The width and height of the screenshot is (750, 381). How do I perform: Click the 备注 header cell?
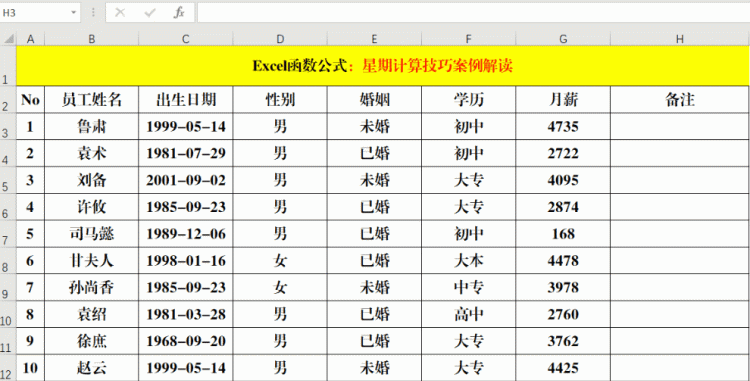(680, 100)
